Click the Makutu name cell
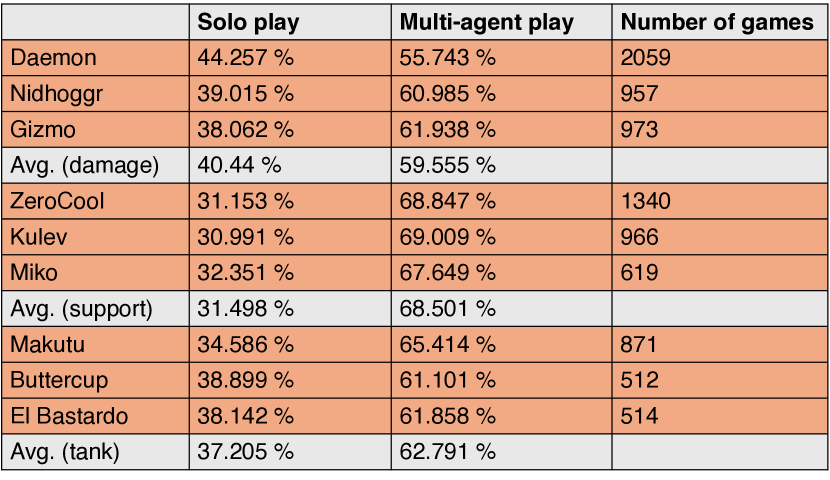830x480 pixels. pos(46,345)
